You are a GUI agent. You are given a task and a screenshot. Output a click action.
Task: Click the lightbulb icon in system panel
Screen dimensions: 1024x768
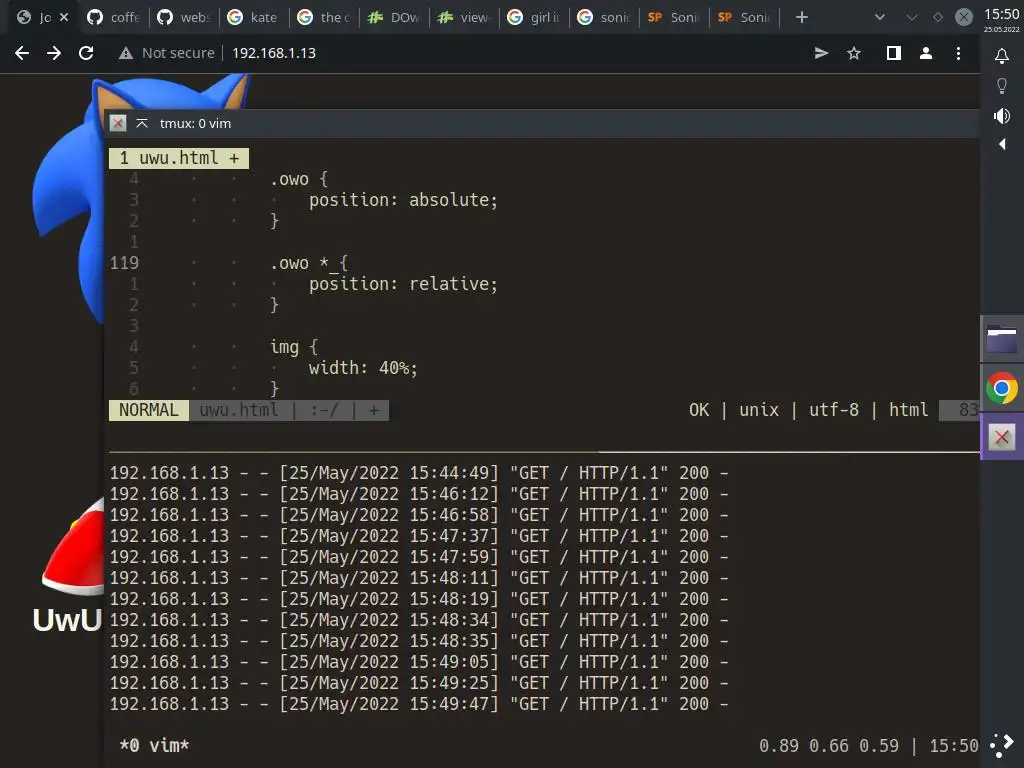[1002, 86]
